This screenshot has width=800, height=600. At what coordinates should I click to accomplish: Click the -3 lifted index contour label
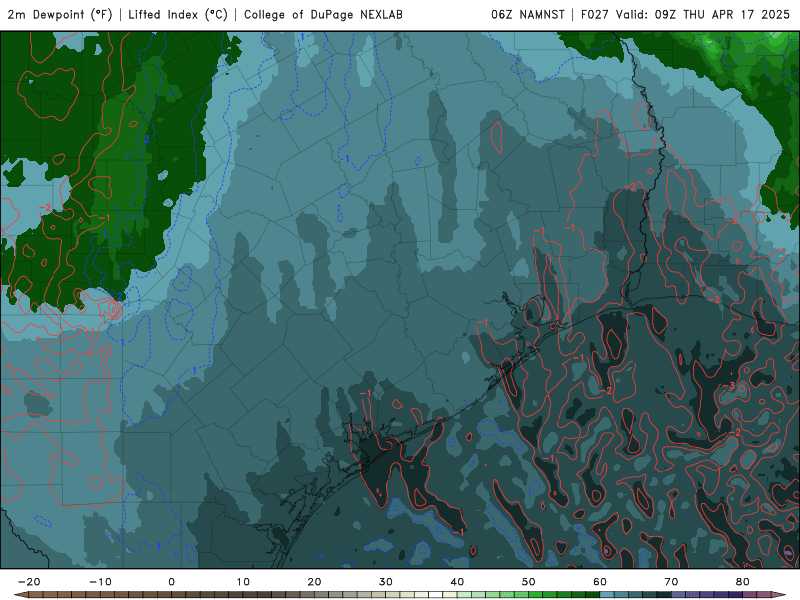click(729, 386)
